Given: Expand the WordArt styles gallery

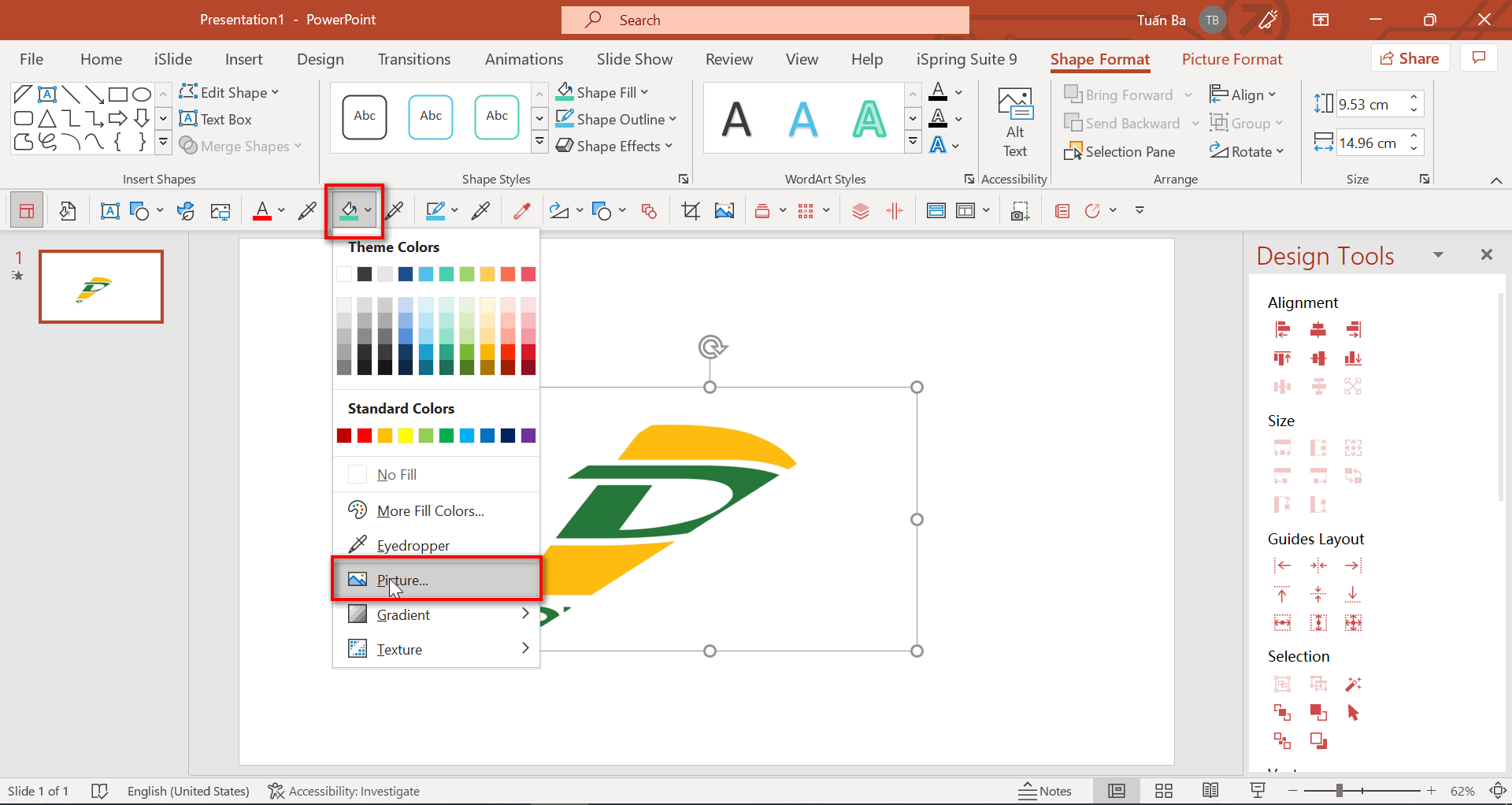Looking at the screenshot, I should click(913, 142).
